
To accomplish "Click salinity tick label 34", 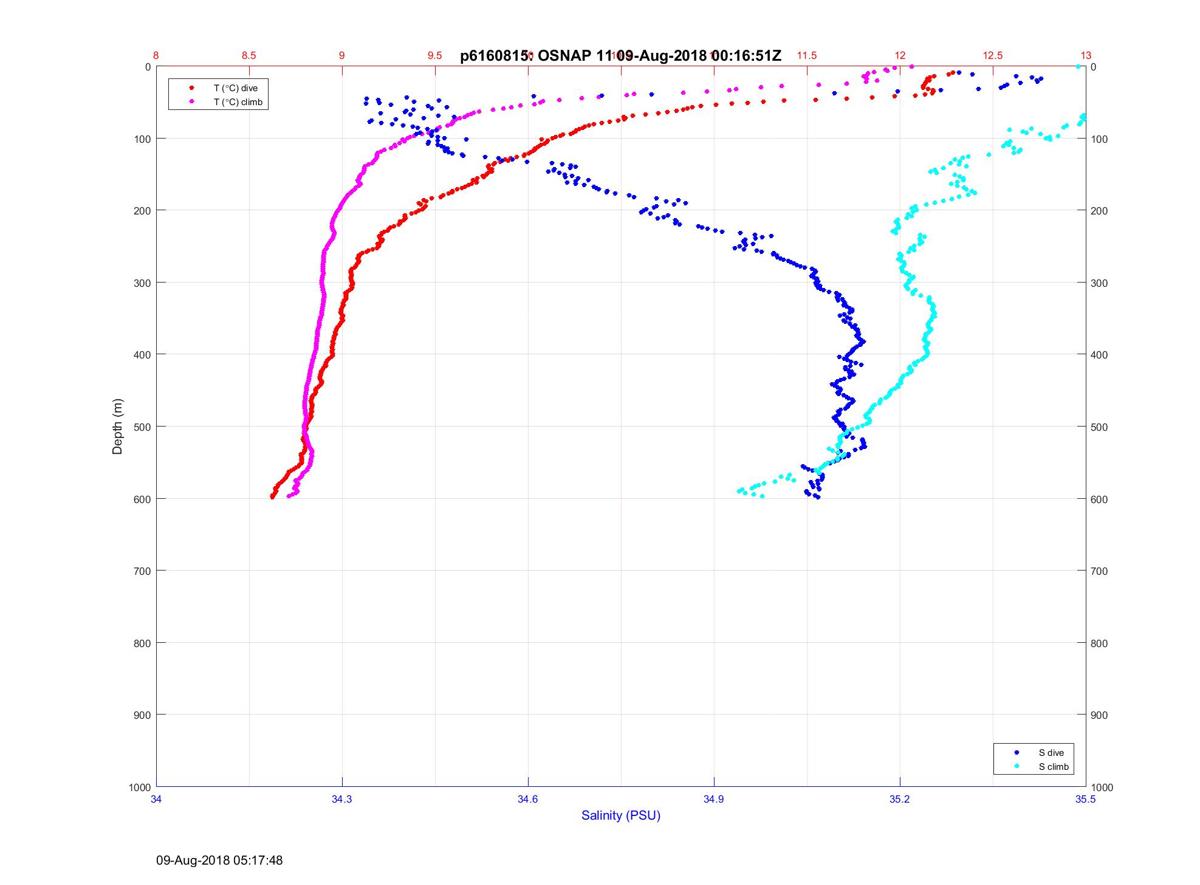I will [156, 799].
